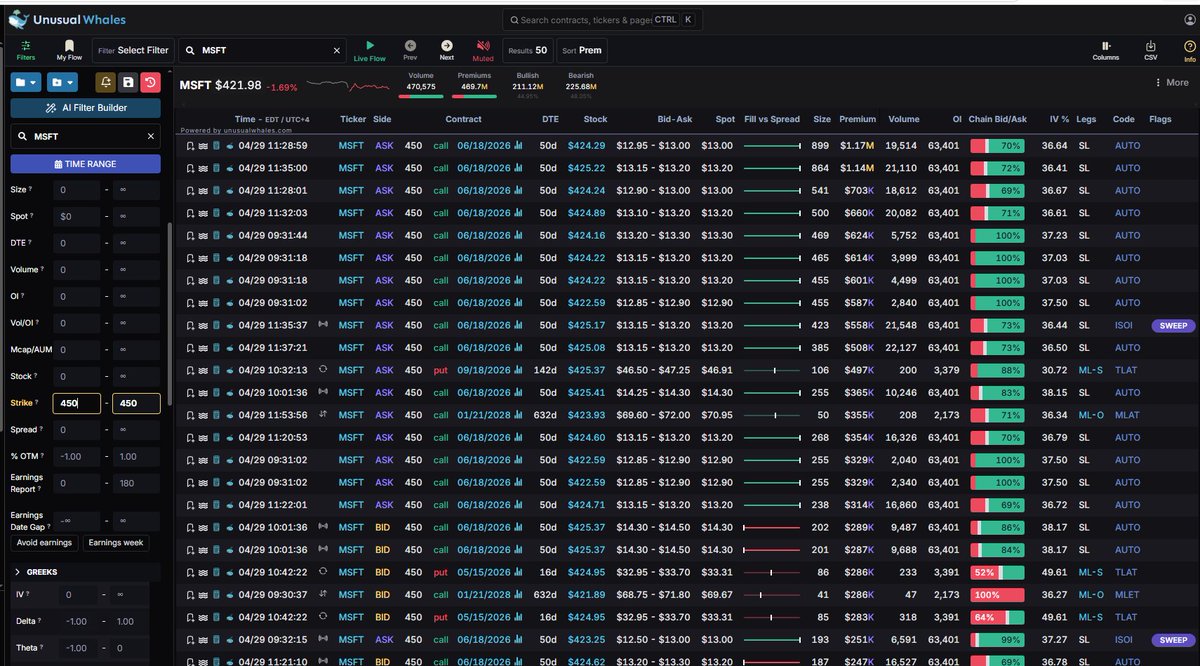Change the Results 50 count

point(528,50)
